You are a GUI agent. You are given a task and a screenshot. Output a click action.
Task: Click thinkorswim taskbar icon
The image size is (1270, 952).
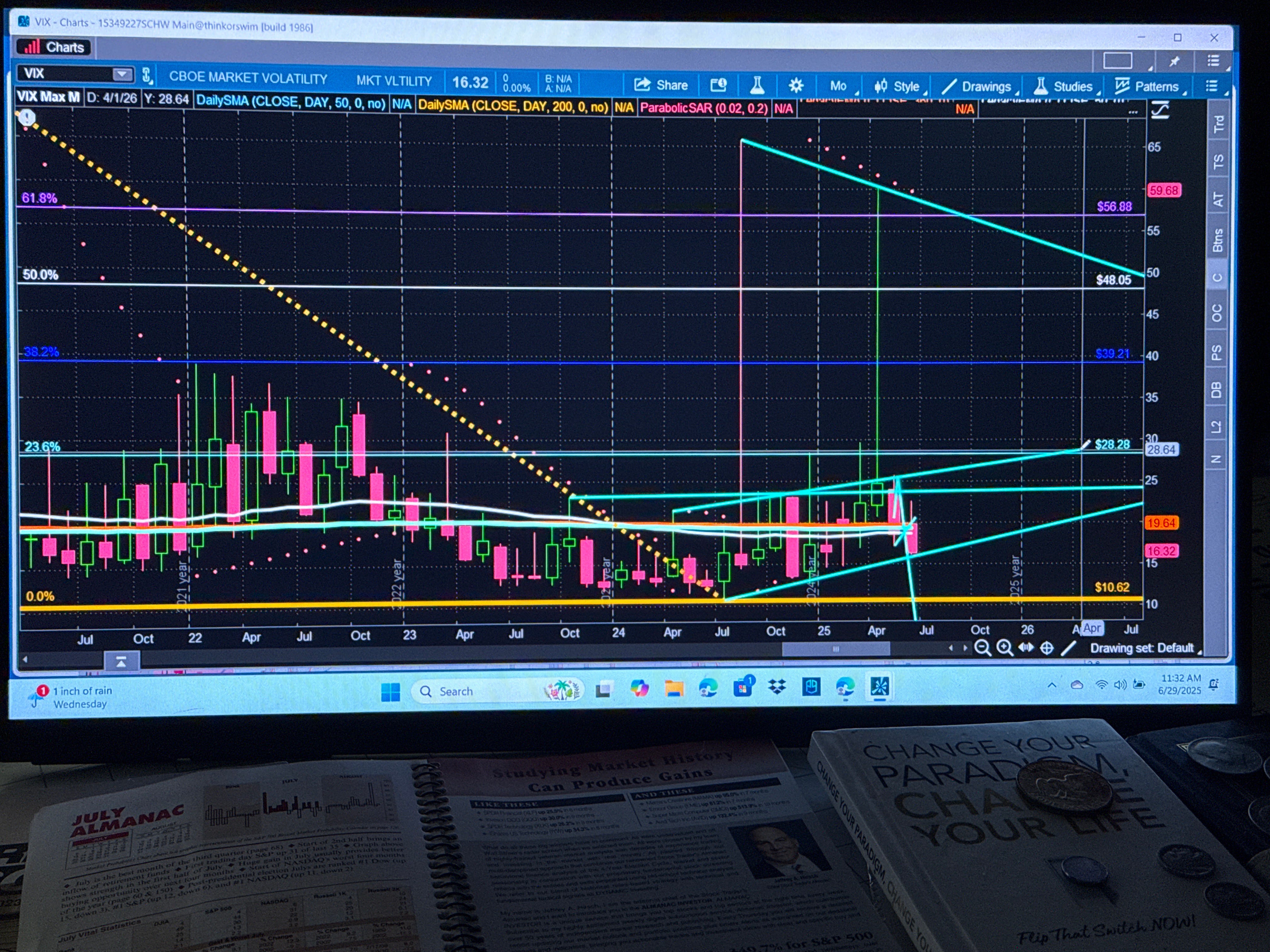coord(879,686)
